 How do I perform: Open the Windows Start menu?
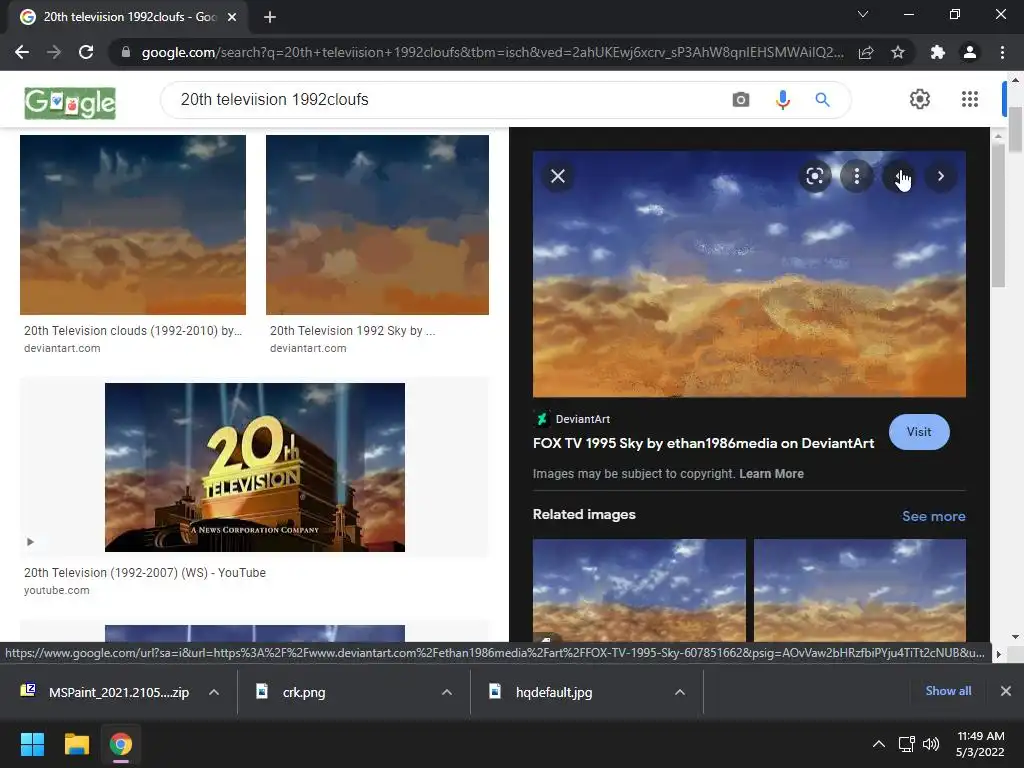[x=32, y=744]
